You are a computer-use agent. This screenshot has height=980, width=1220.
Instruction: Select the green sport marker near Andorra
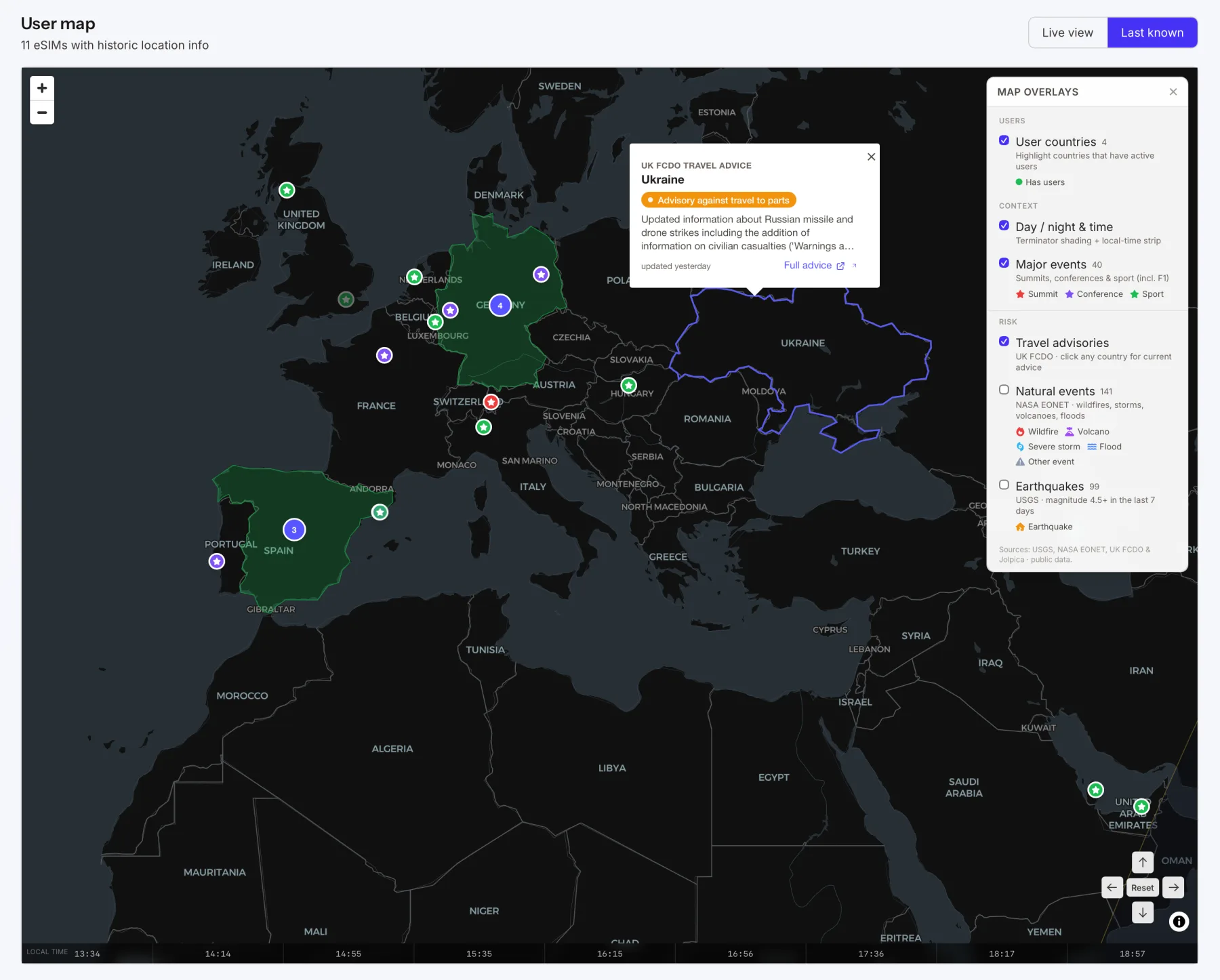(380, 512)
